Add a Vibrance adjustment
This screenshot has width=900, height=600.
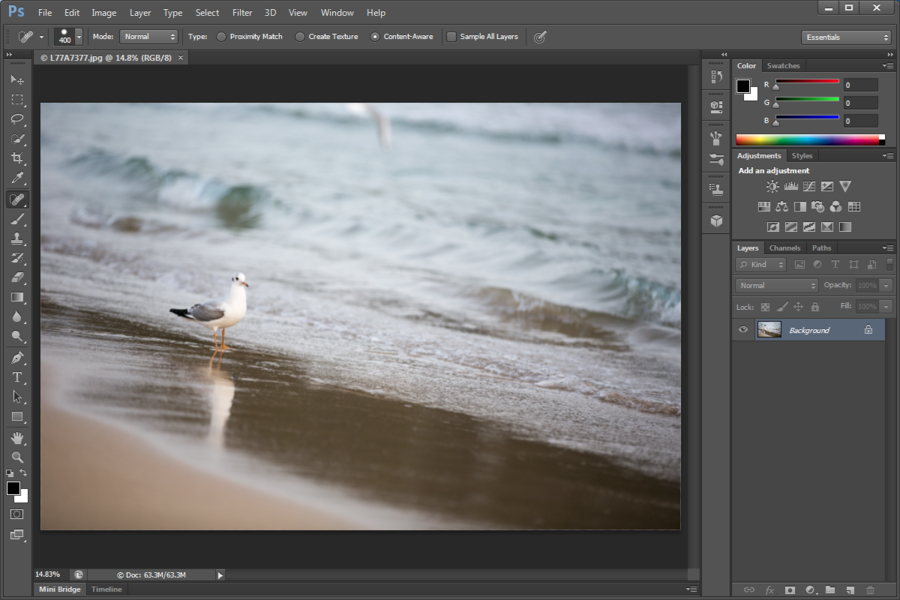coord(845,187)
